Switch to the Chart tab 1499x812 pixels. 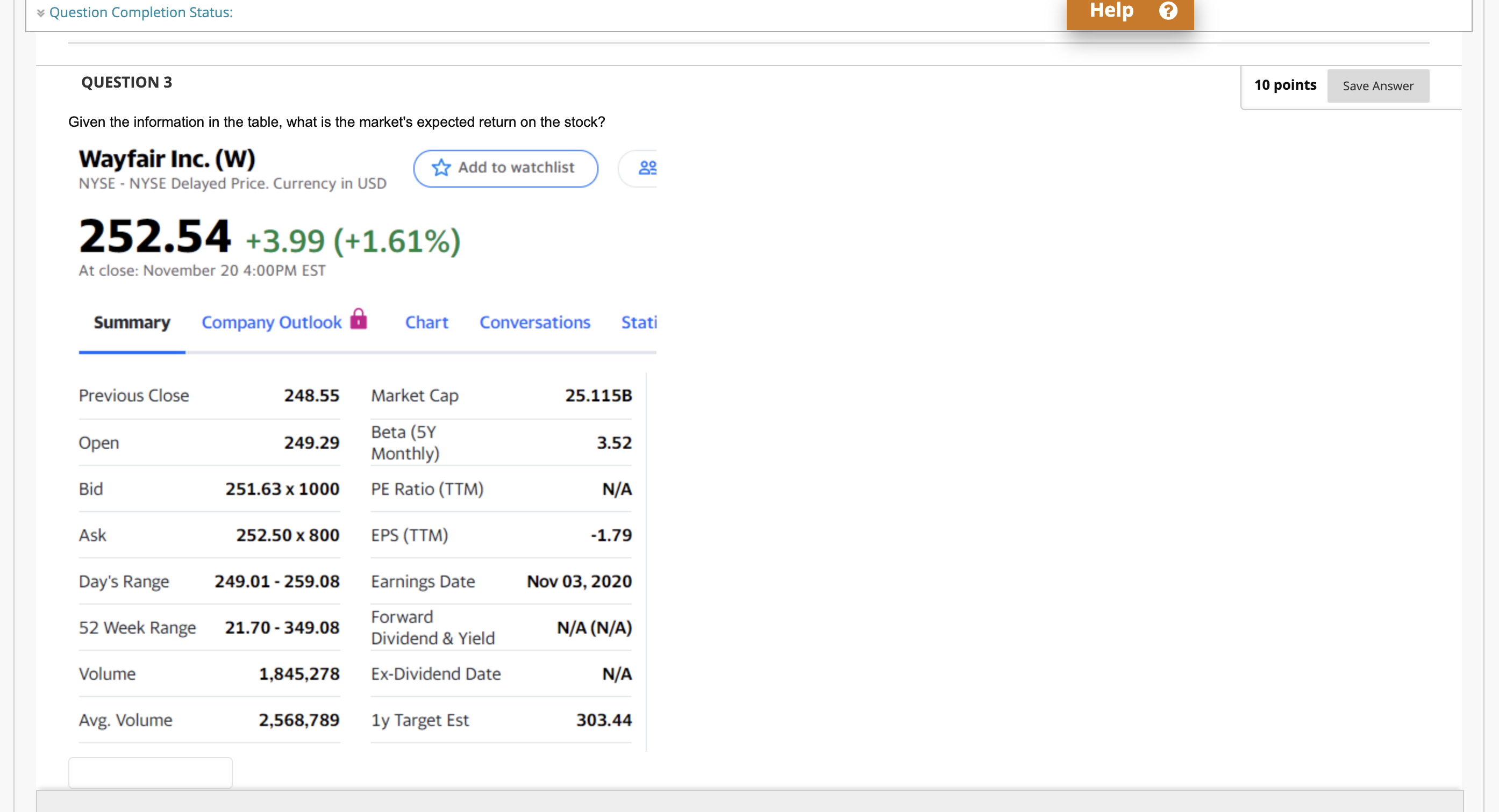pyautogui.click(x=426, y=323)
